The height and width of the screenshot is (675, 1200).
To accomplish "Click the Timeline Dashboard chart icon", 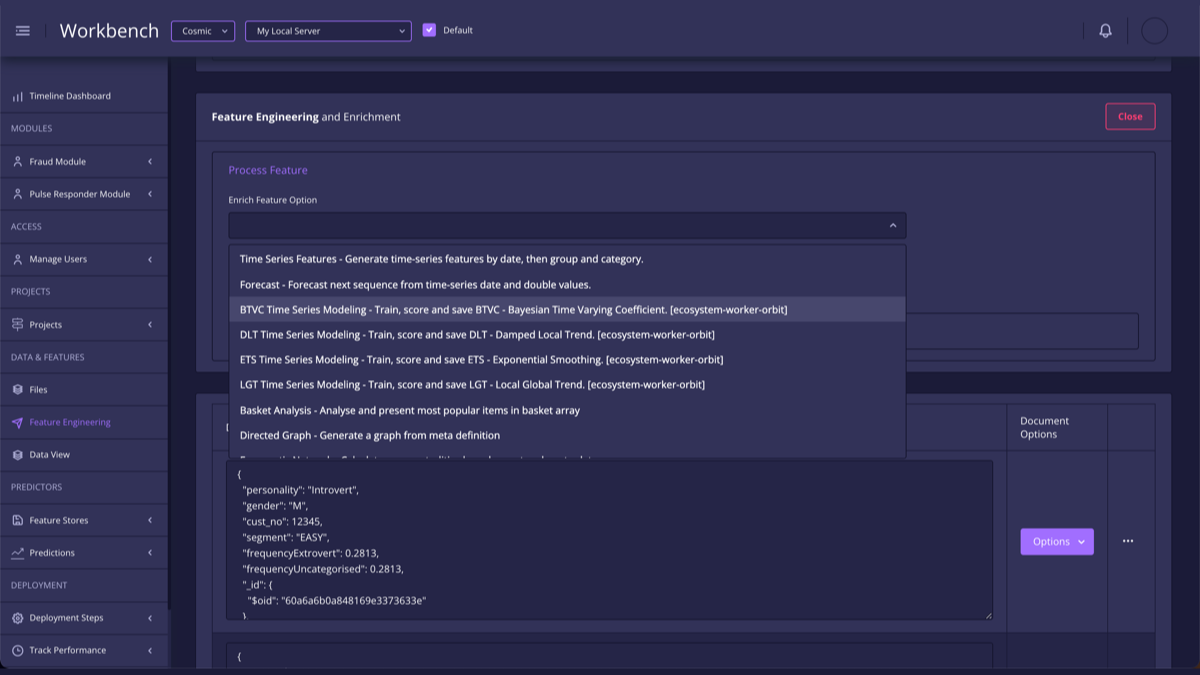I will click(x=18, y=97).
